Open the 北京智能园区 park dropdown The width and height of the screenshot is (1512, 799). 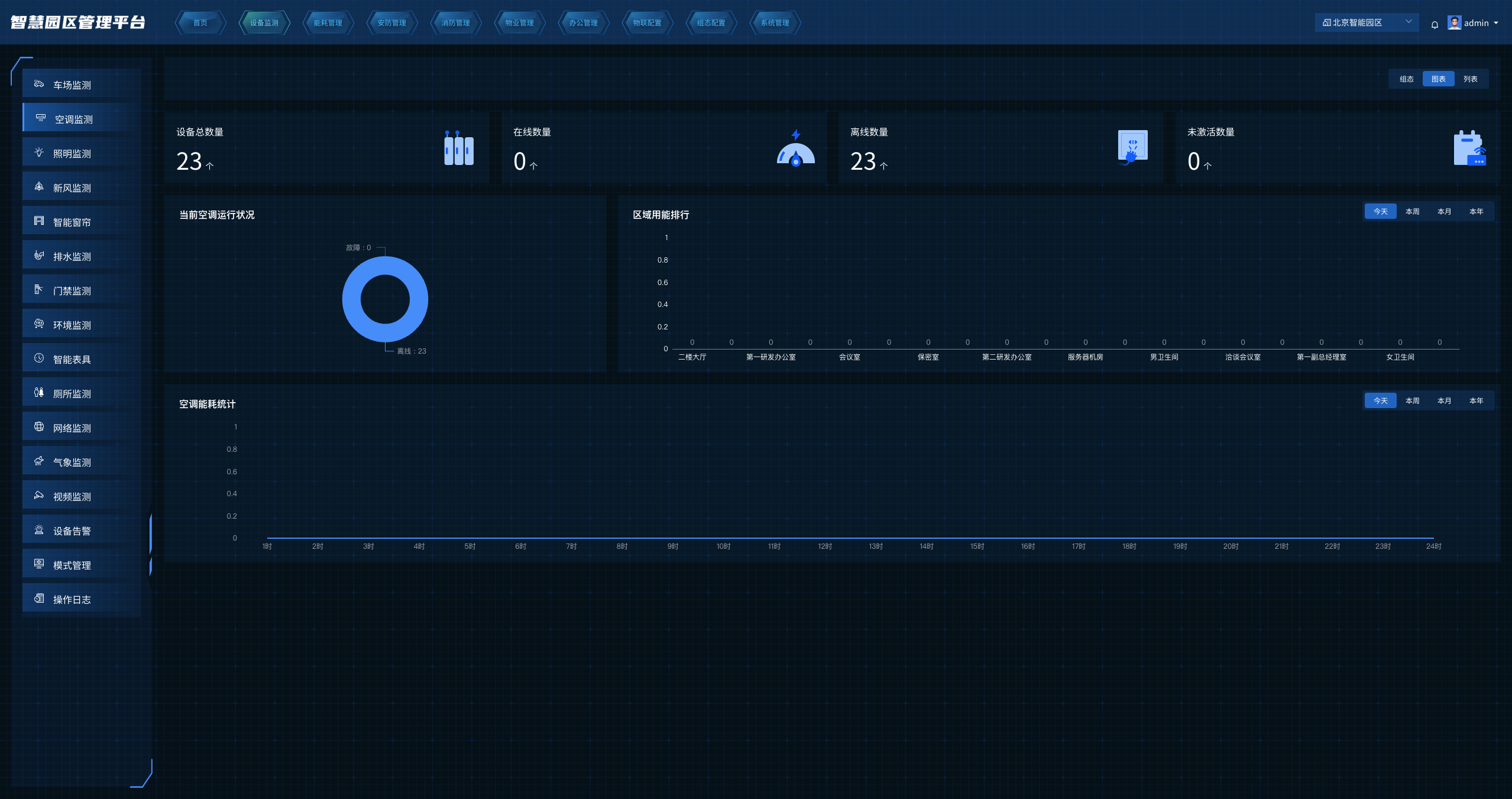1366,22
